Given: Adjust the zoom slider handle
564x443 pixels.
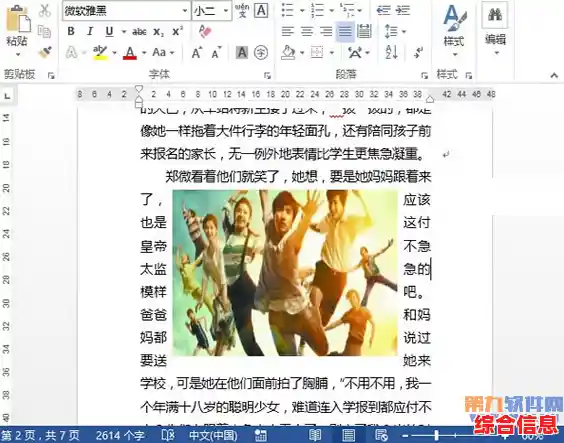Looking at the screenshot, I should (436, 435).
